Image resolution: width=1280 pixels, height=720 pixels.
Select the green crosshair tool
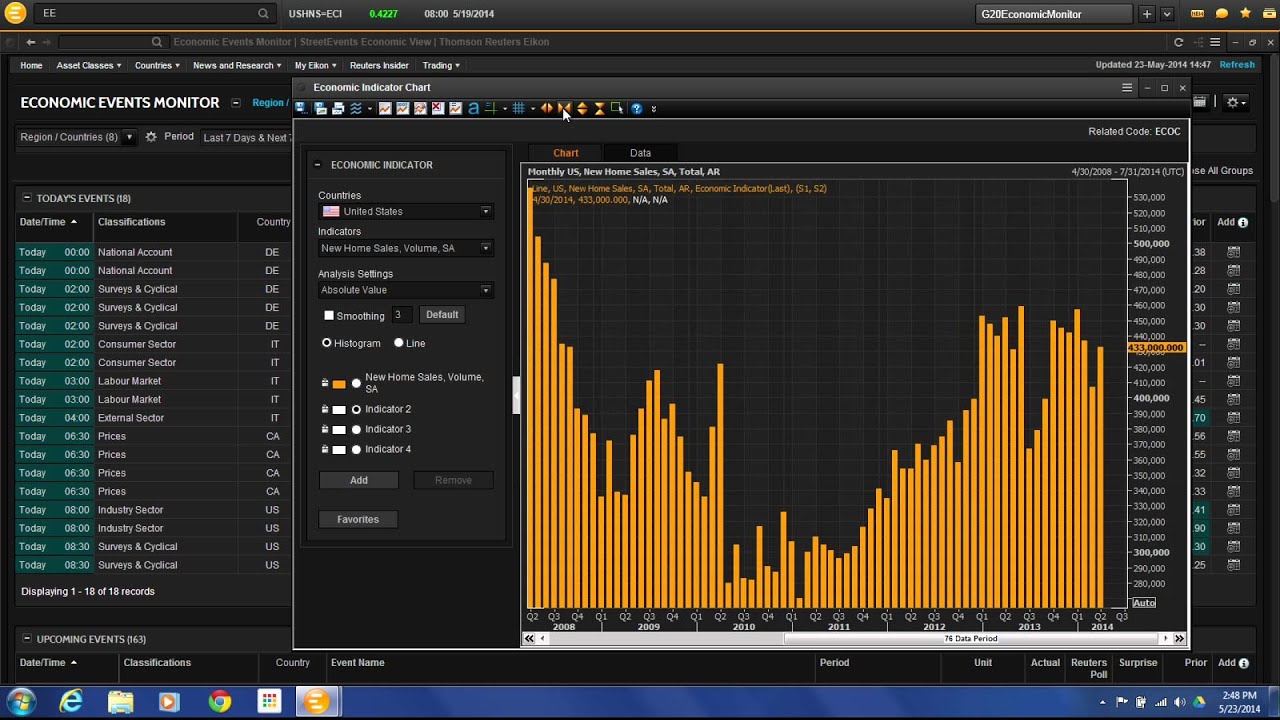pyautogui.click(x=491, y=108)
